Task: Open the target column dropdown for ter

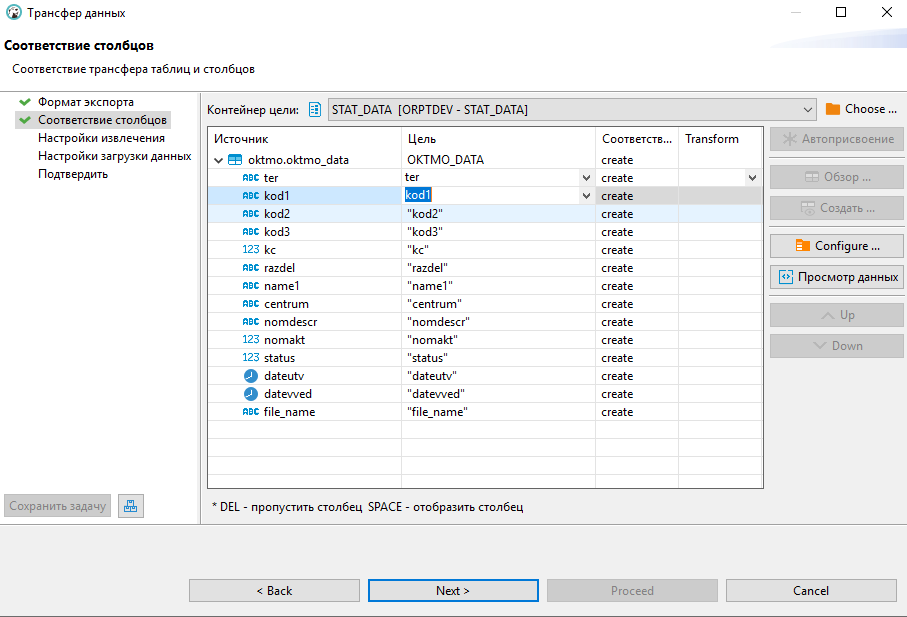Action: tap(586, 178)
